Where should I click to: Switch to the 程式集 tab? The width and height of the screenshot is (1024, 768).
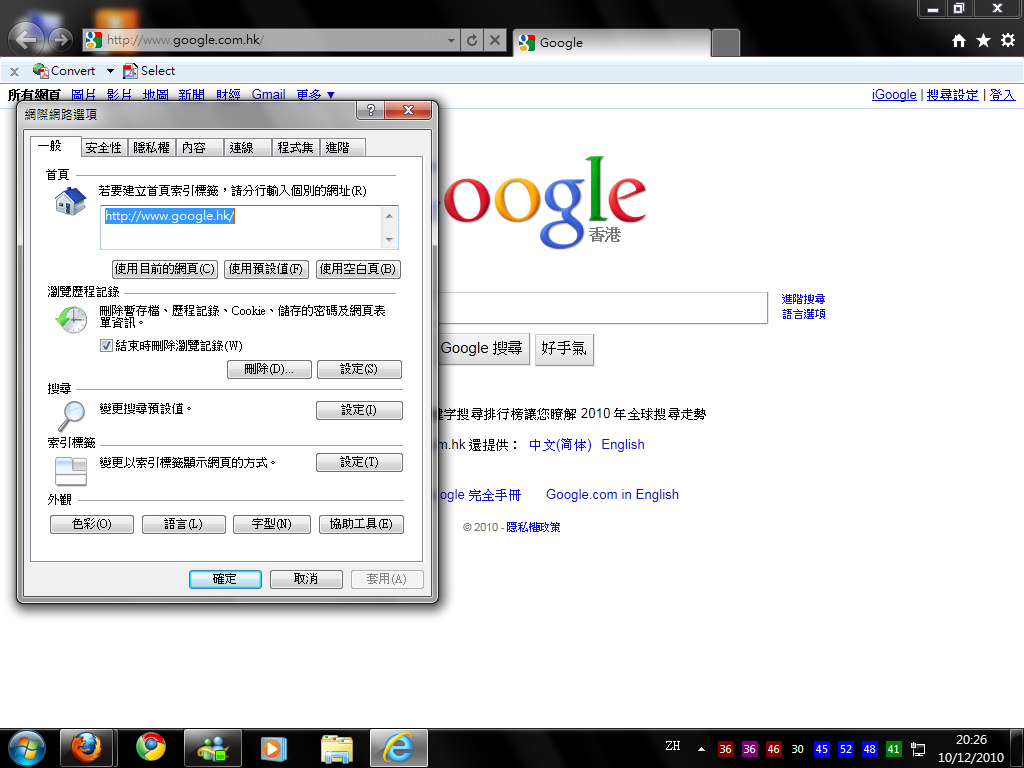pyautogui.click(x=295, y=148)
